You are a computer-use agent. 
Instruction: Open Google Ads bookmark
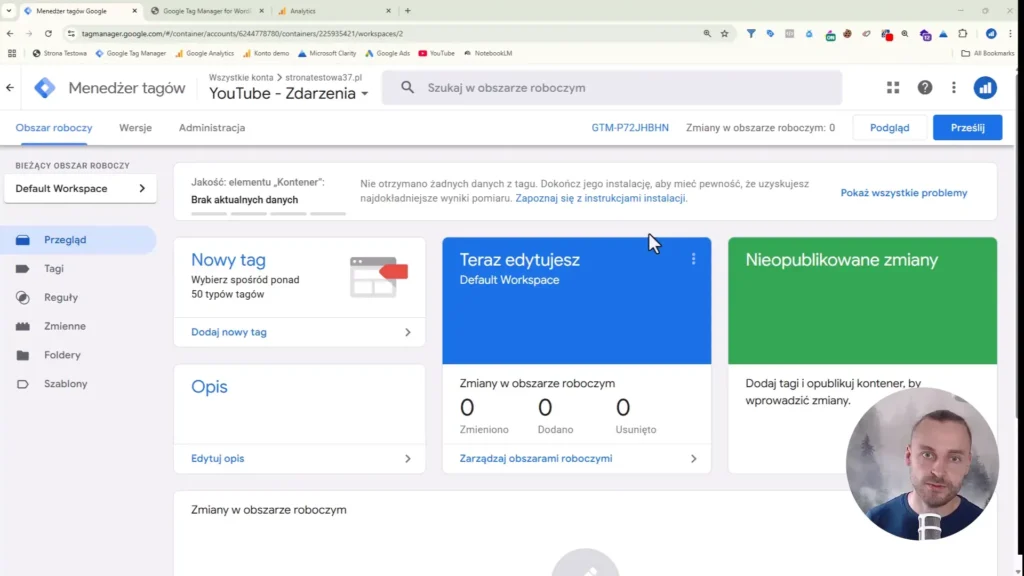(387, 53)
